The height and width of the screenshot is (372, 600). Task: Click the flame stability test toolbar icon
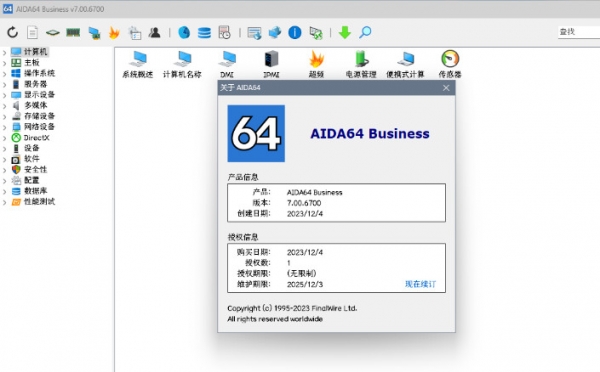[114, 33]
